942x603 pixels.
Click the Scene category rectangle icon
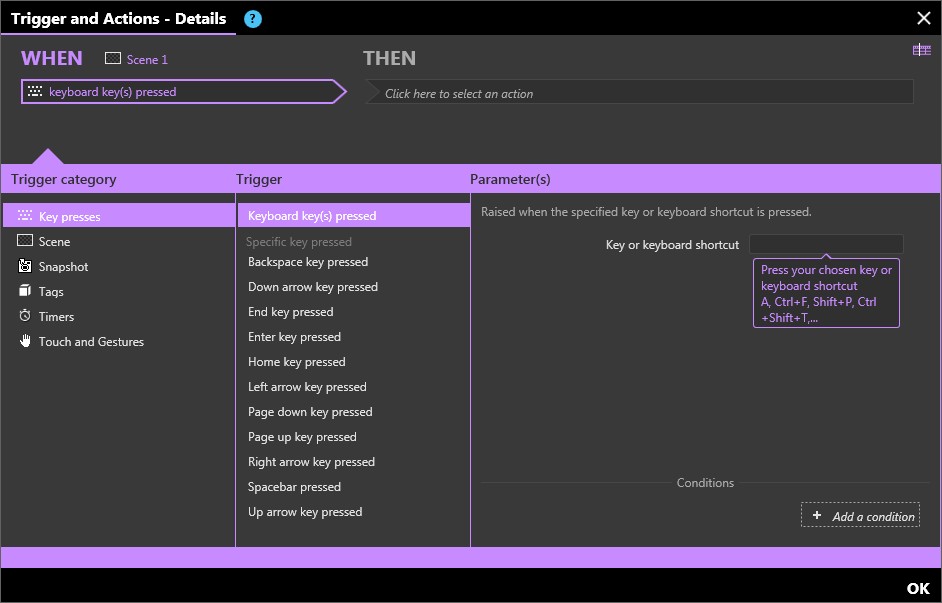[x=25, y=241]
